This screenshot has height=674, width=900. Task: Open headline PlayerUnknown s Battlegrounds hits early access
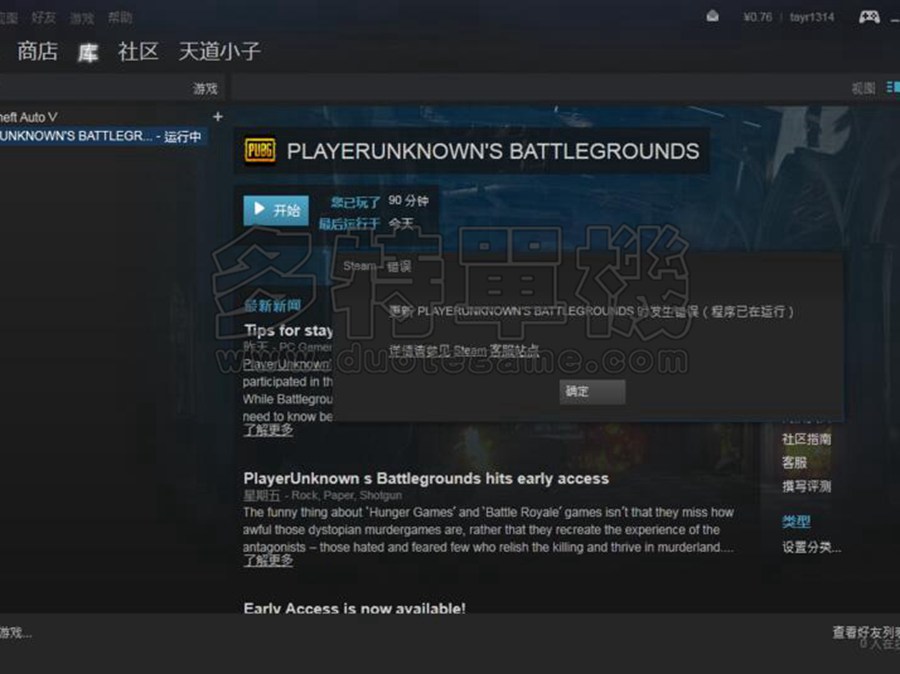pos(426,478)
